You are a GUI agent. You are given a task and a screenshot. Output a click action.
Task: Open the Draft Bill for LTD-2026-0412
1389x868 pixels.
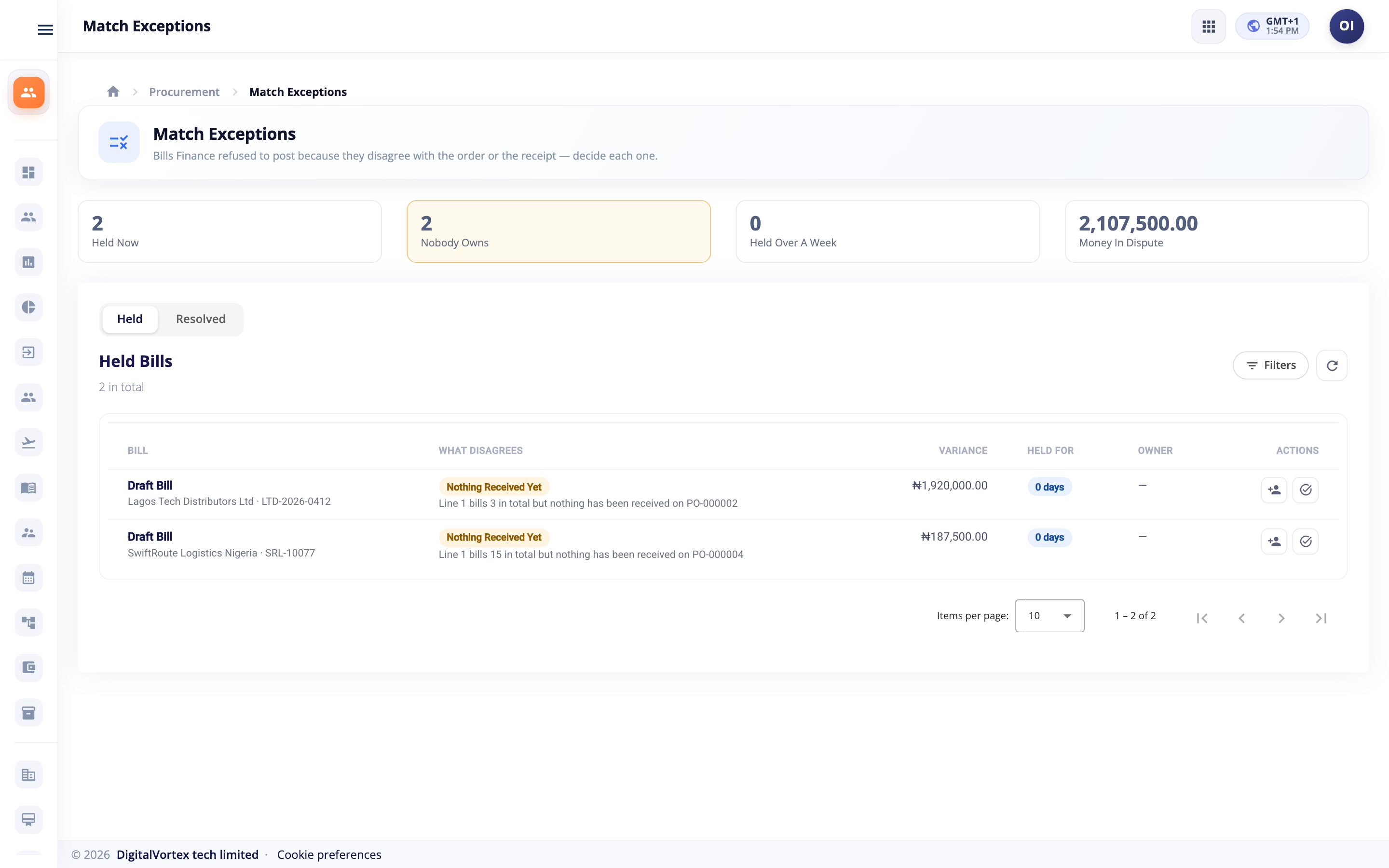pyautogui.click(x=150, y=485)
